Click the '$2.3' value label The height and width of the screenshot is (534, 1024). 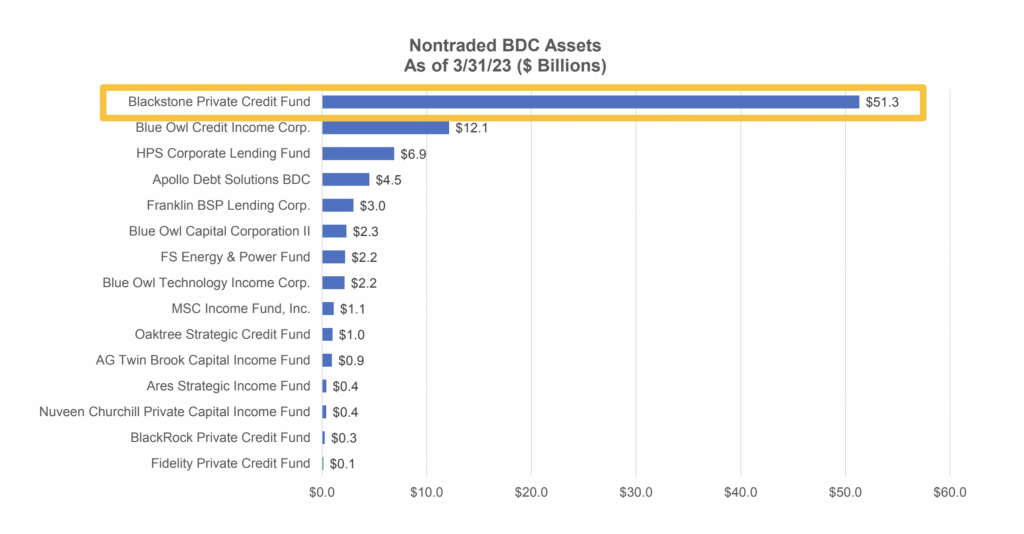(x=366, y=232)
